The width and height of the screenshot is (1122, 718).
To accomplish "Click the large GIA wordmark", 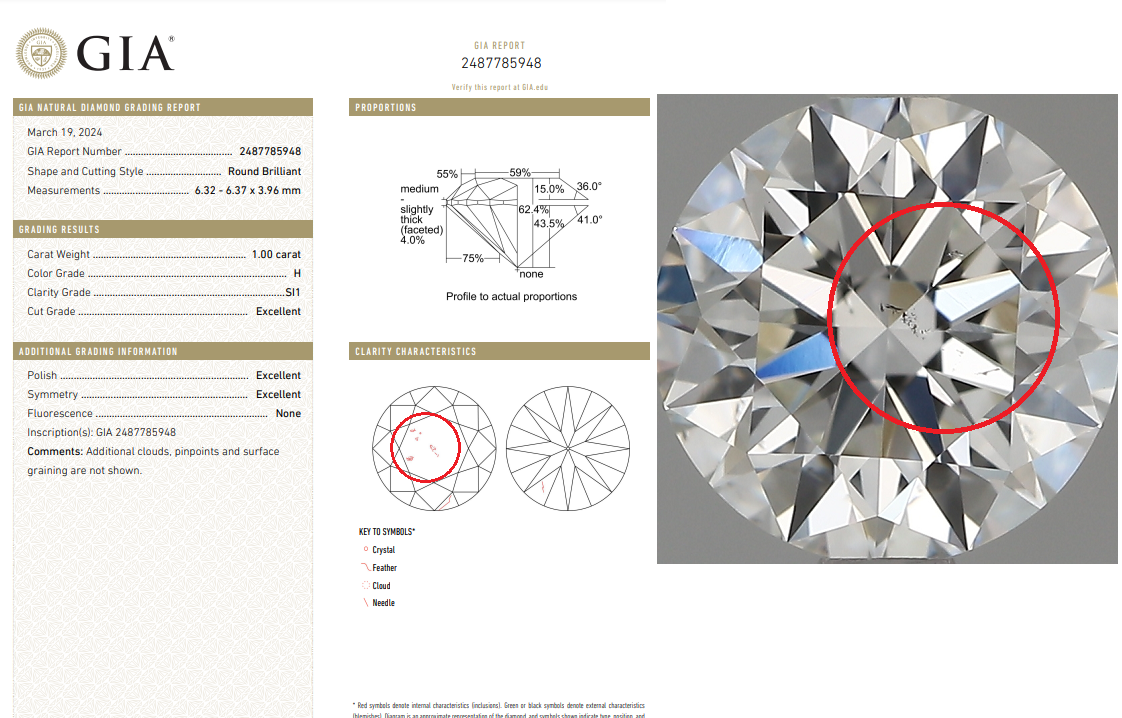I will pyautogui.click(x=125, y=54).
